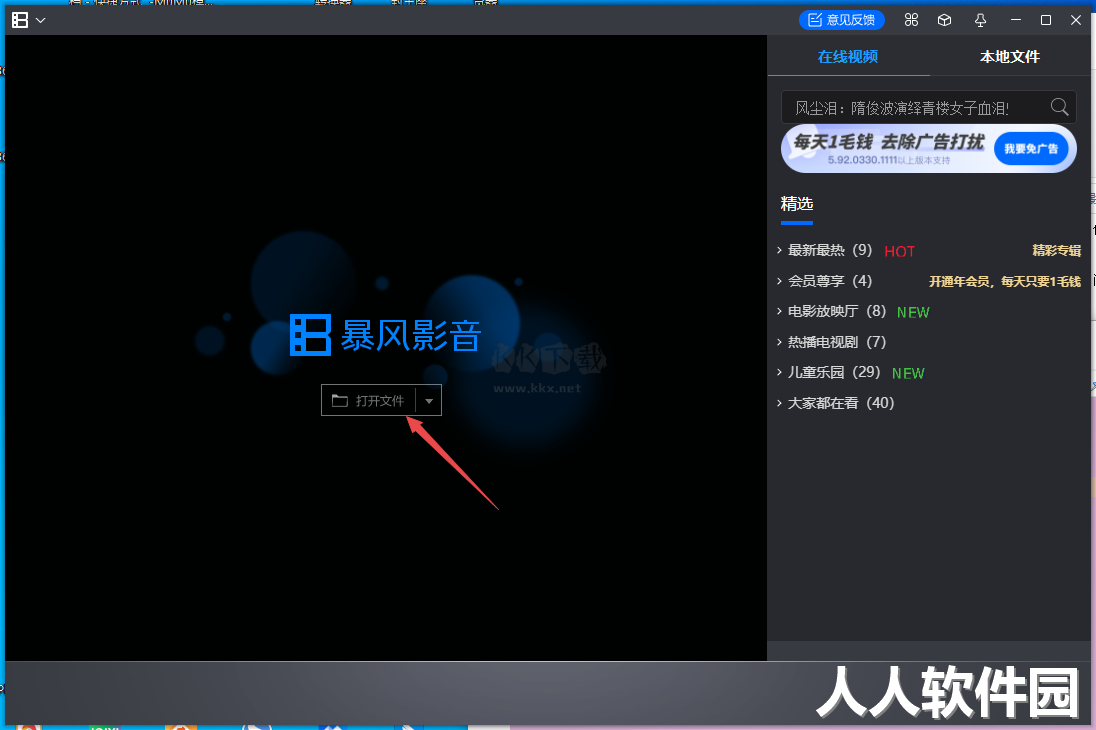Select the 精选 tab
Image resolution: width=1096 pixels, height=730 pixels.
pyautogui.click(x=797, y=204)
